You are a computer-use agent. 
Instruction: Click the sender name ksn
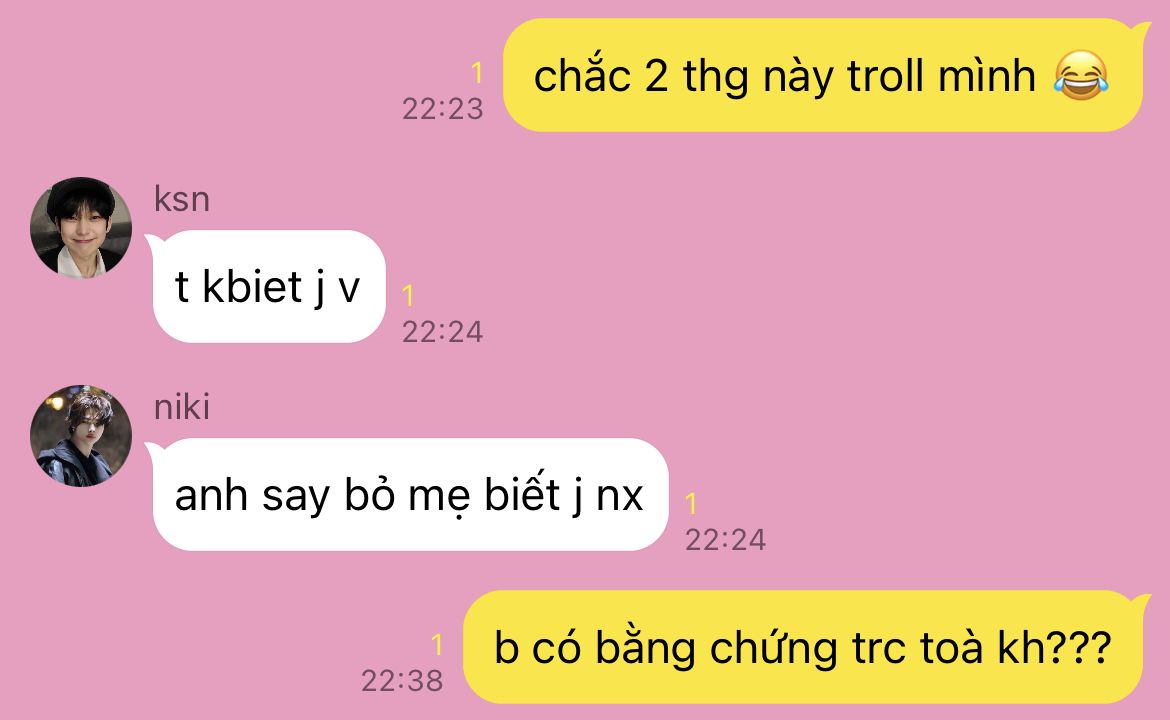coord(182,199)
